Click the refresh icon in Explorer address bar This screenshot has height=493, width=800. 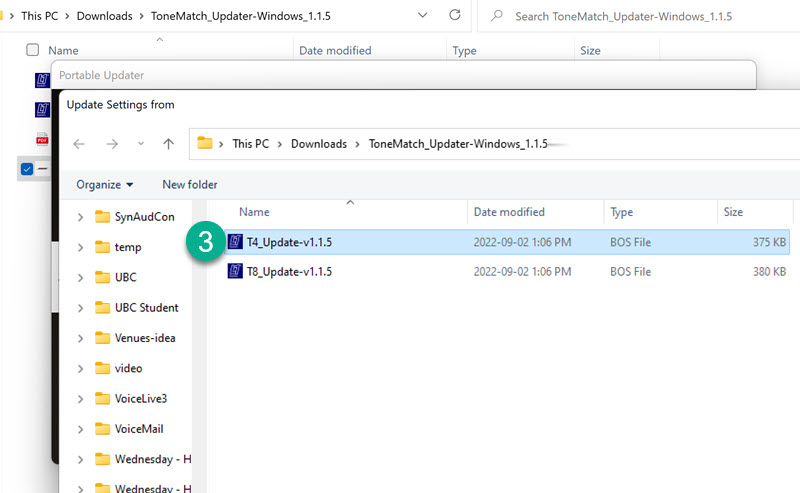coord(455,16)
